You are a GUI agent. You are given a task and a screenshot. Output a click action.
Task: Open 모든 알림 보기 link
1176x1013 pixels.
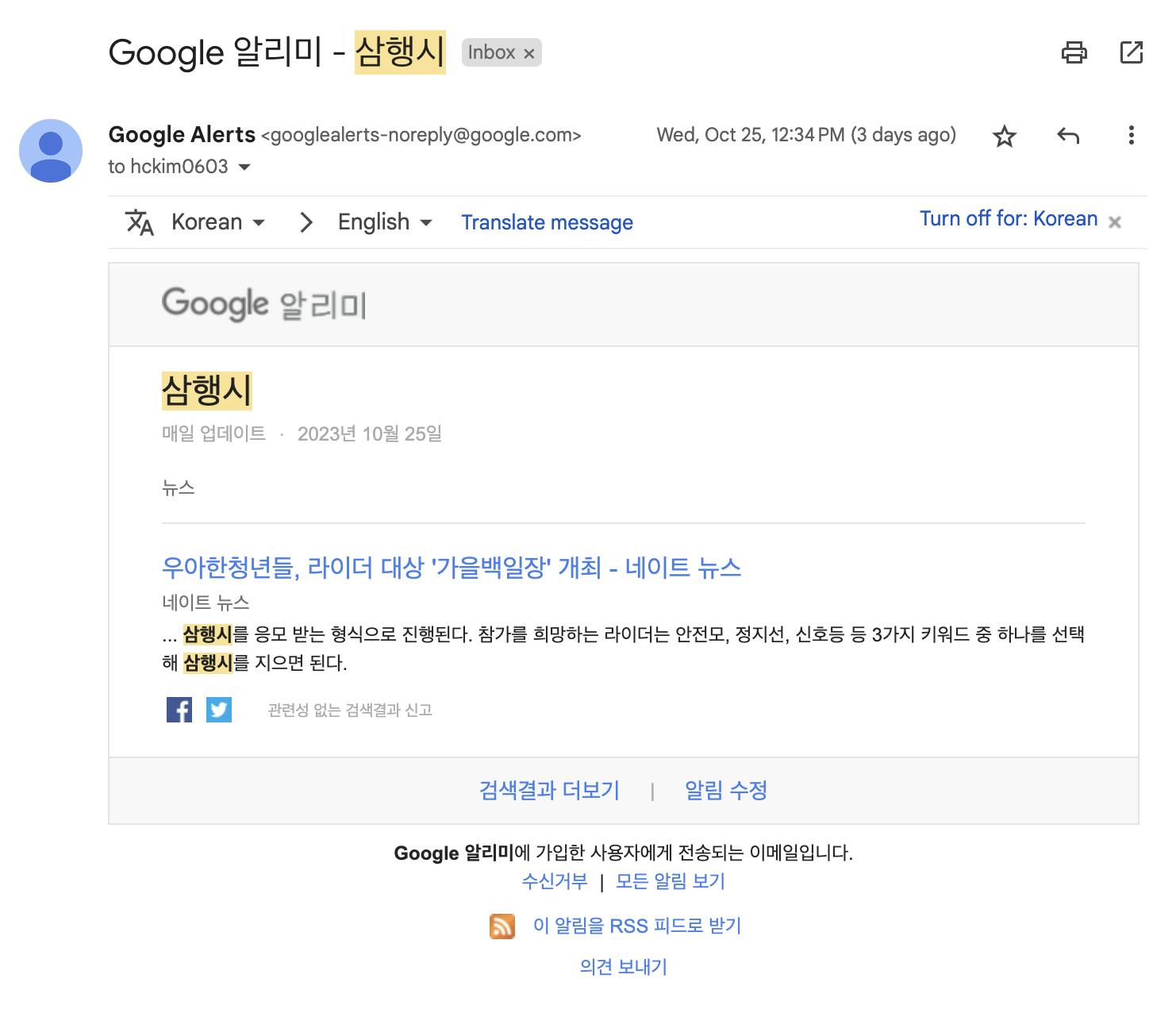coord(671,881)
